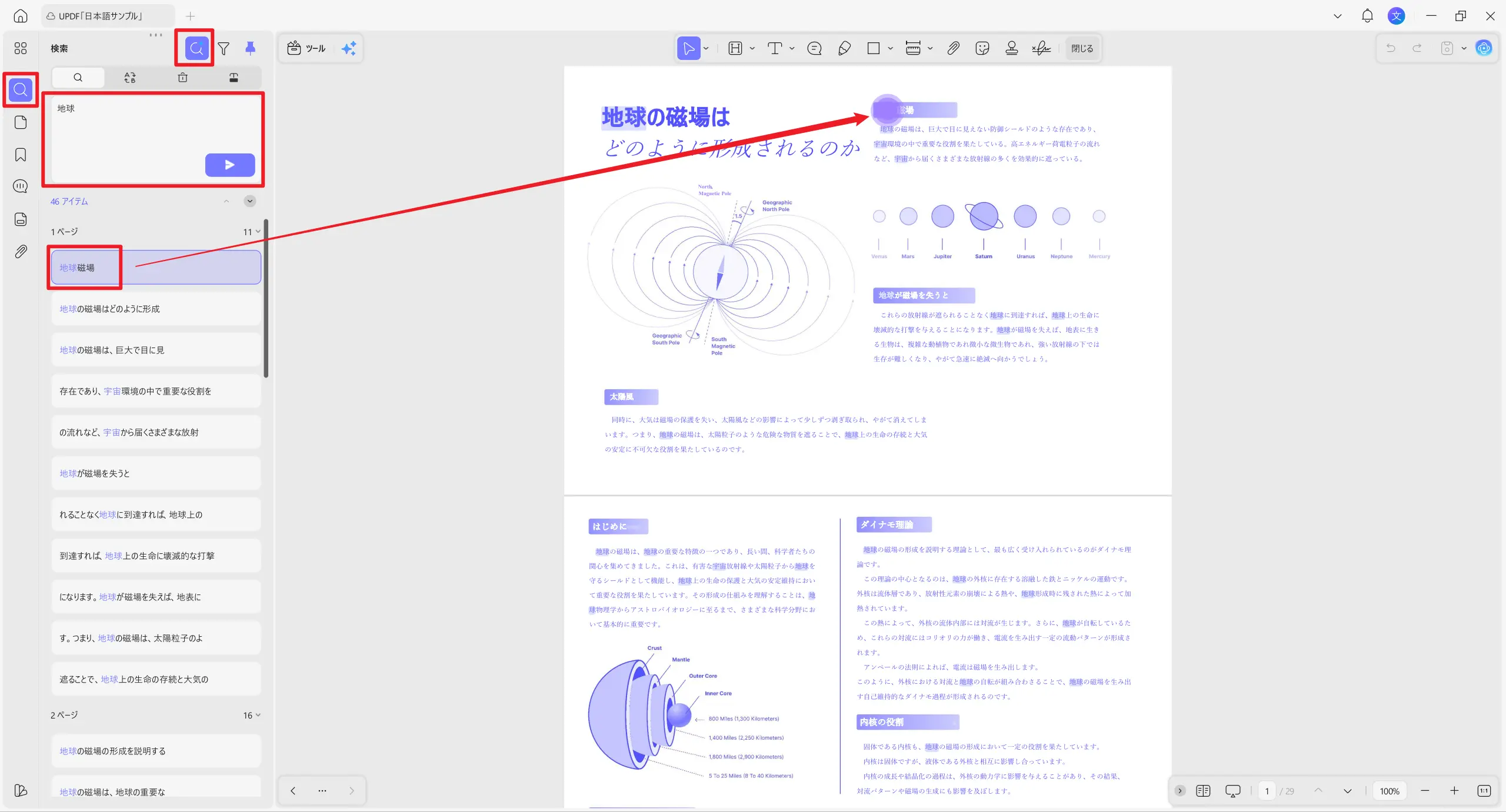Click the notification bell icon
This screenshot has height=812, width=1506.
pyautogui.click(x=1367, y=16)
